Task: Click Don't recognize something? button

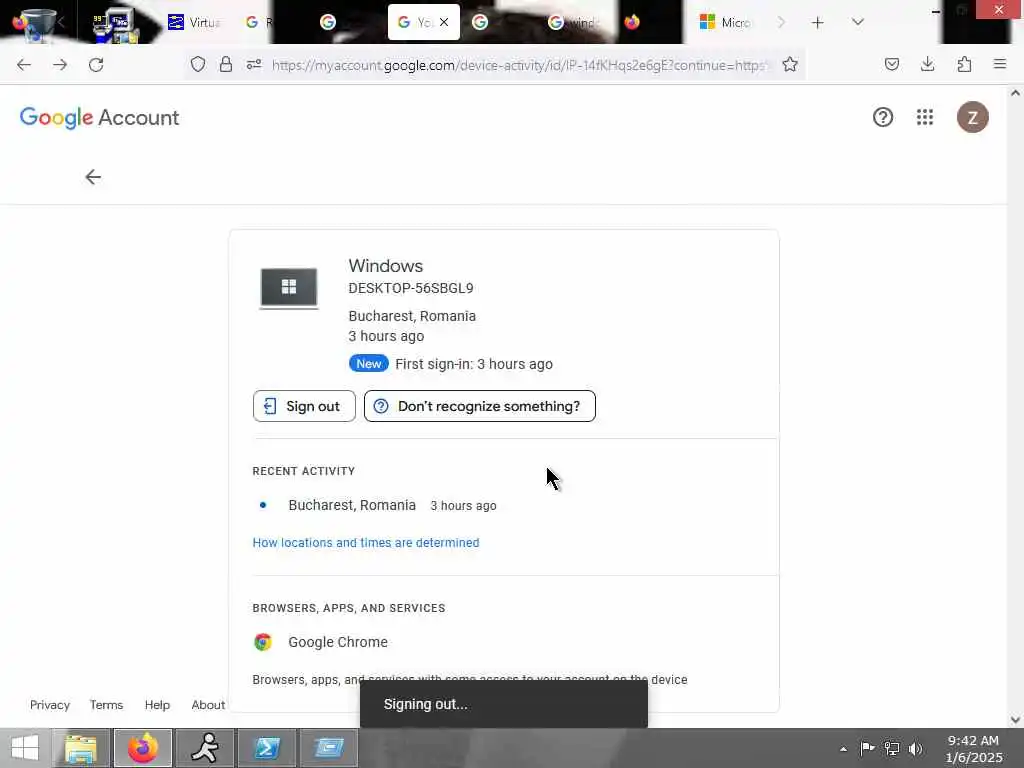Action: (x=480, y=406)
